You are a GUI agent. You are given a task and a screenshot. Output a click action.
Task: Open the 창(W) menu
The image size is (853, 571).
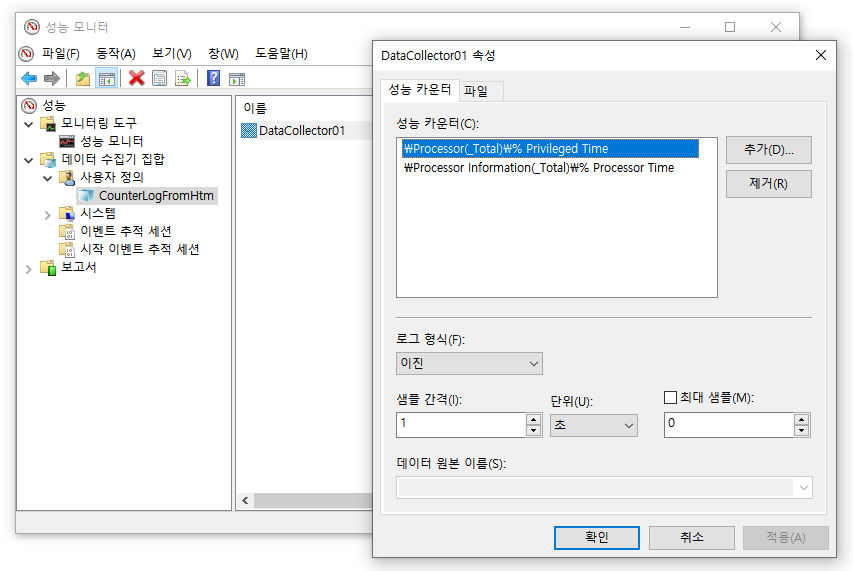(x=223, y=53)
